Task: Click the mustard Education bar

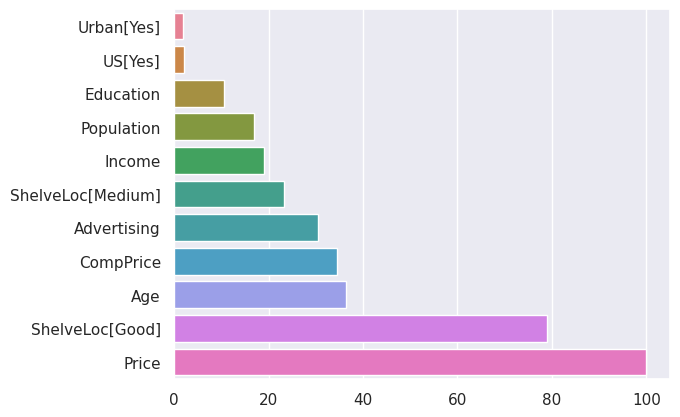Action: pos(199,94)
